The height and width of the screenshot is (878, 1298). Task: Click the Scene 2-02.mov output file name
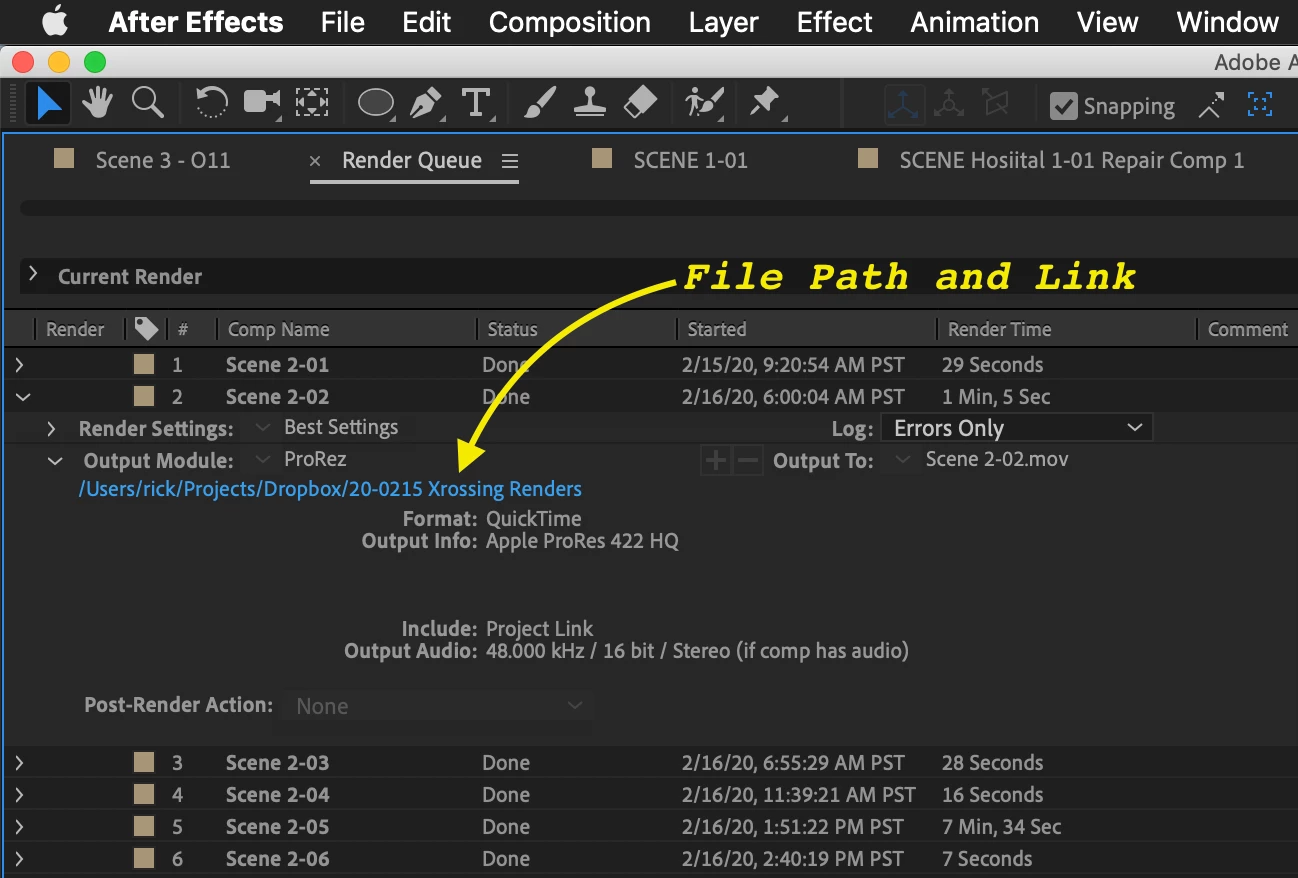click(x=997, y=459)
